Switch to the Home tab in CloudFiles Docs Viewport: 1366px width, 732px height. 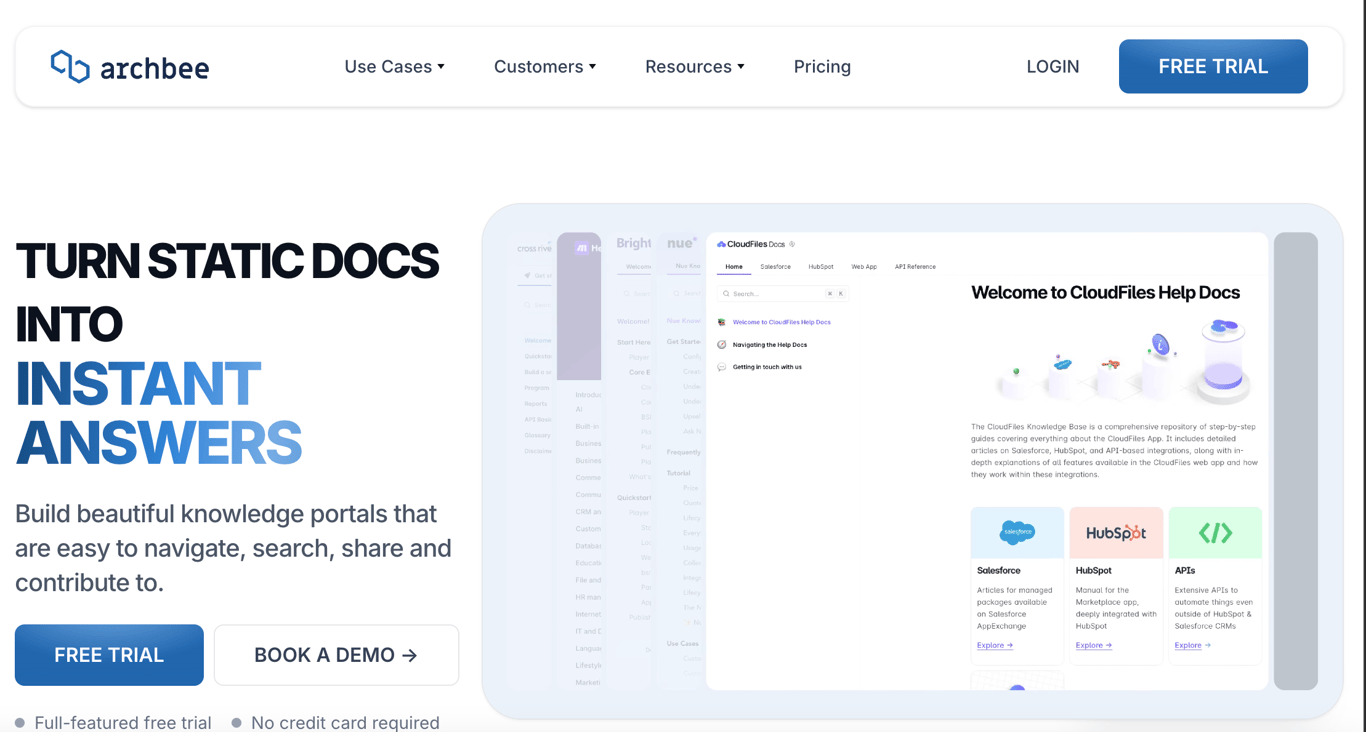pos(734,267)
